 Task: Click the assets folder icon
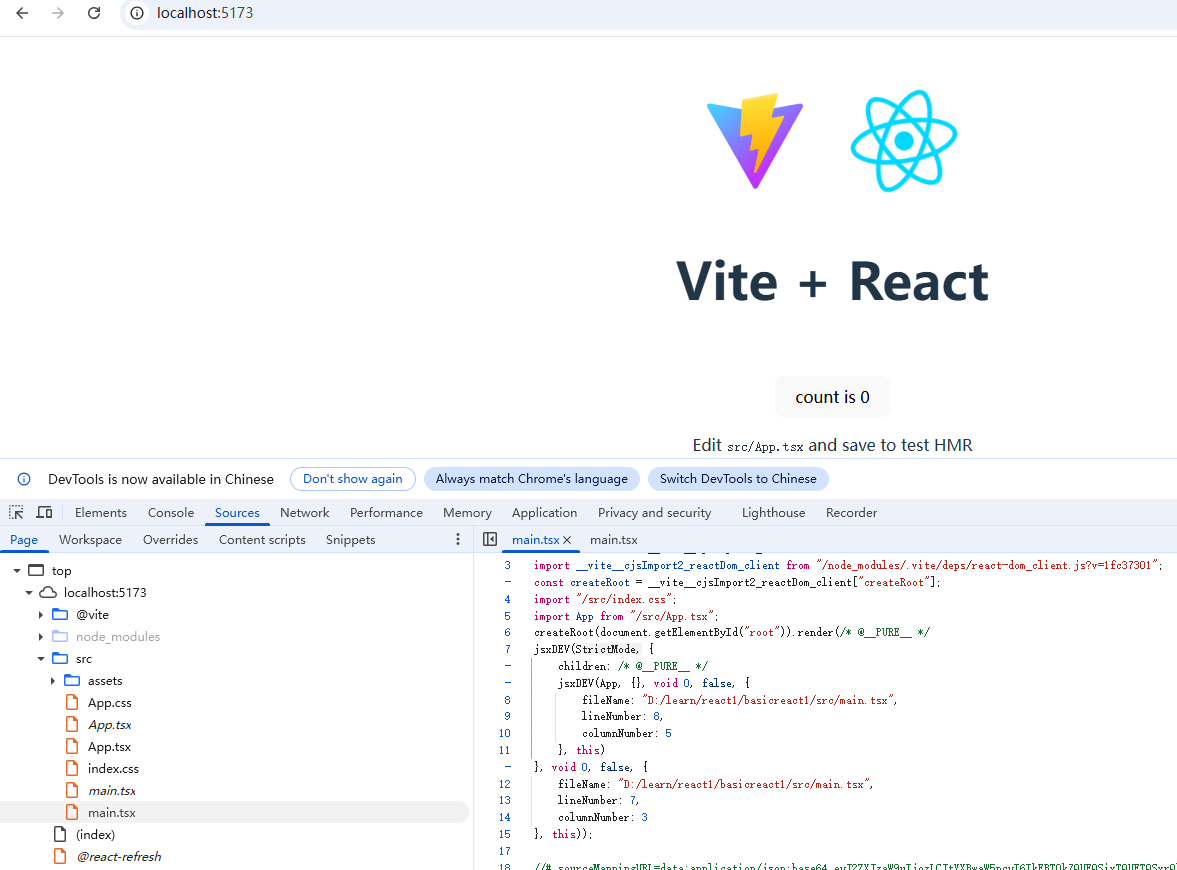72,680
